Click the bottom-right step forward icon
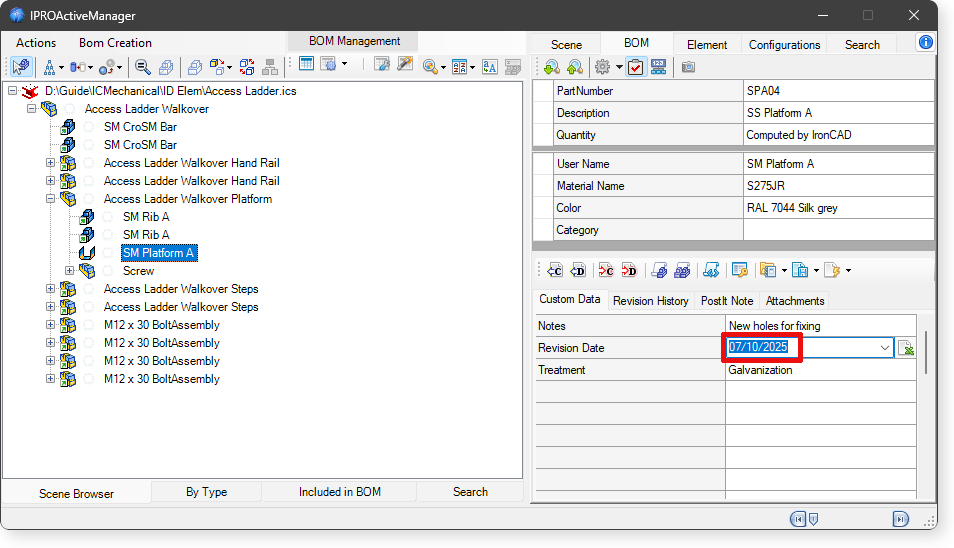Image resolution: width=954 pixels, height=548 pixels. point(900,519)
